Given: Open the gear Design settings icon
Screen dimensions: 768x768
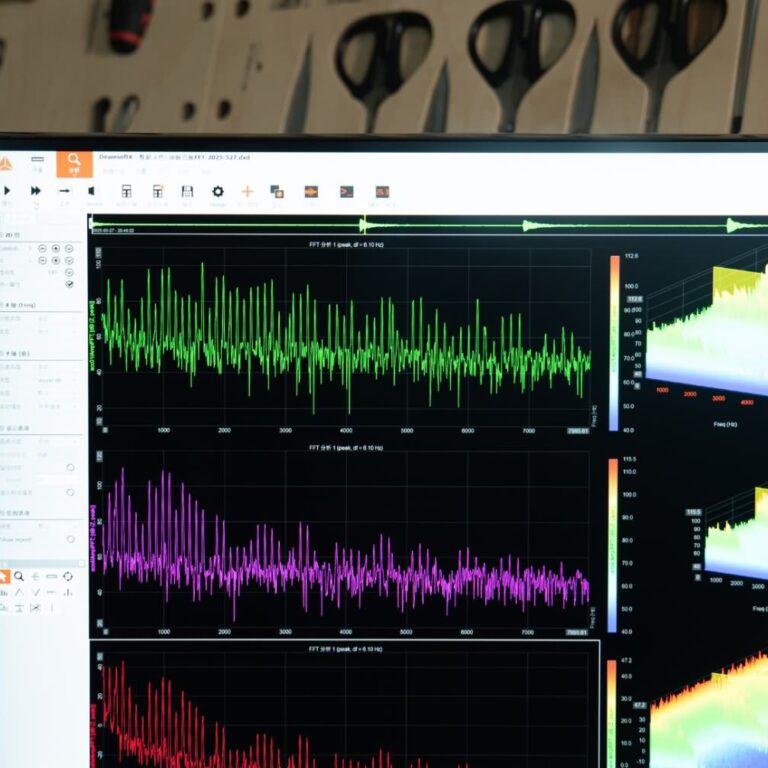Looking at the screenshot, I should click(x=218, y=192).
